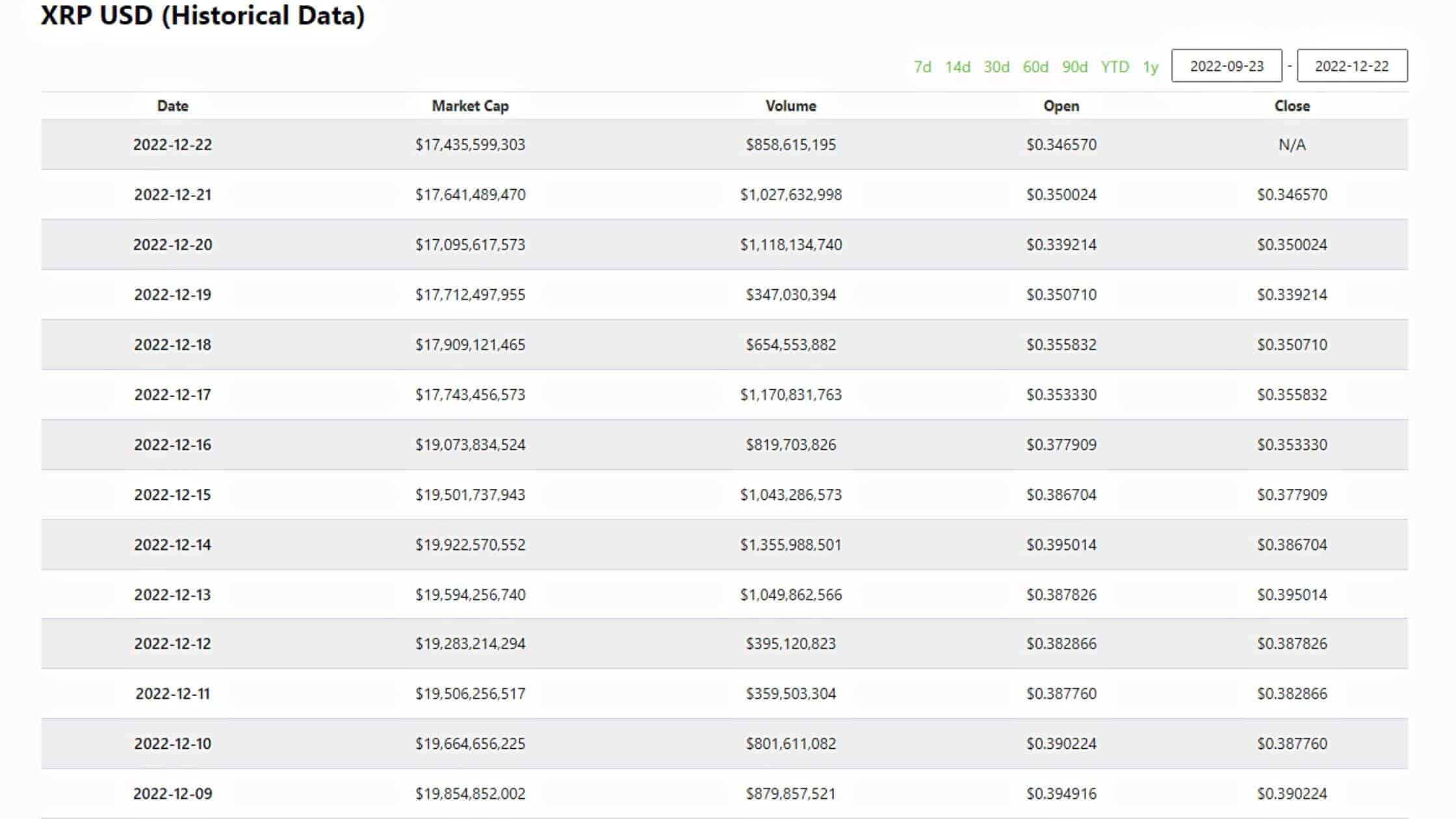Image resolution: width=1456 pixels, height=819 pixels.
Task: Click the Volume column header
Action: pyautogui.click(x=790, y=106)
